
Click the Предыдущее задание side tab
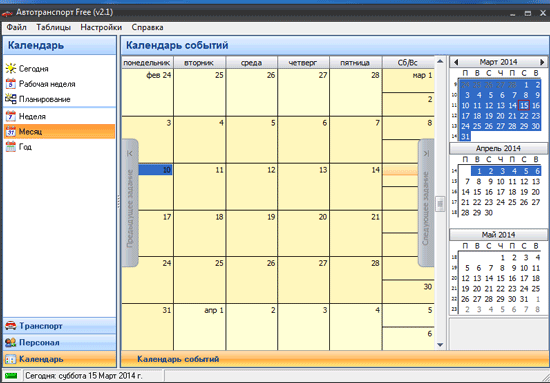[x=130, y=203]
